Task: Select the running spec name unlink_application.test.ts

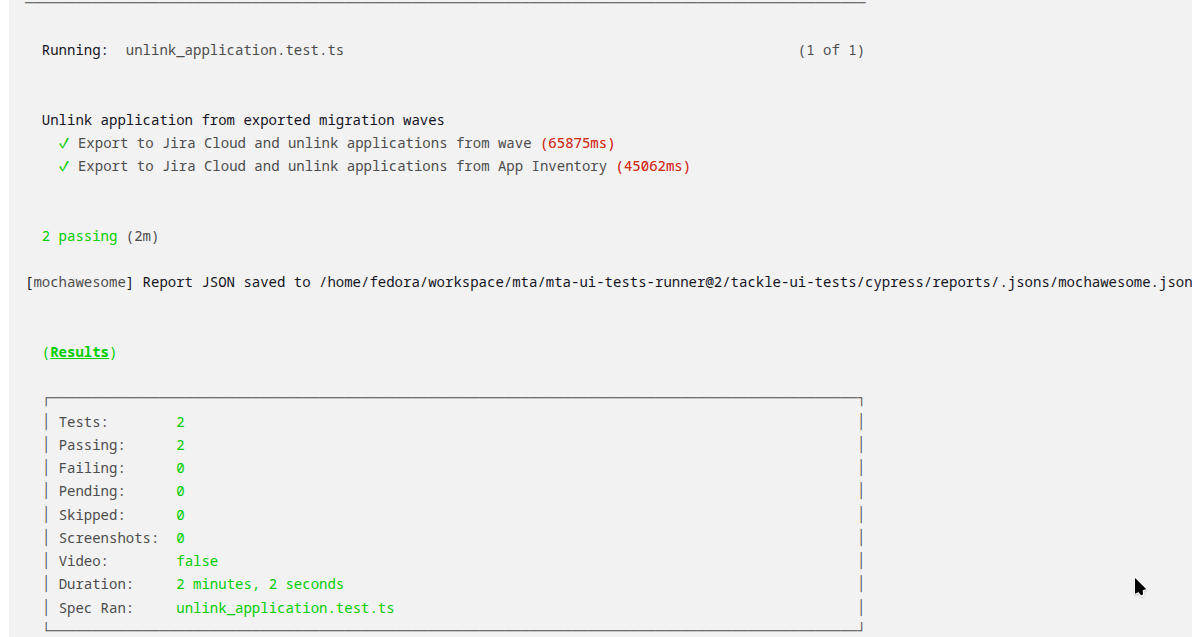Action: pos(235,50)
